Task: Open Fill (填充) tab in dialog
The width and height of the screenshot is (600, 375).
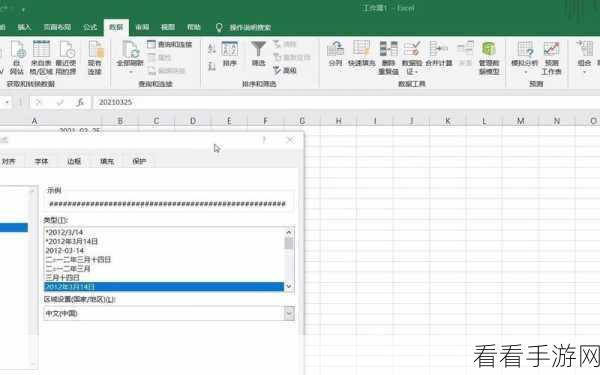Action: [x=107, y=161]
